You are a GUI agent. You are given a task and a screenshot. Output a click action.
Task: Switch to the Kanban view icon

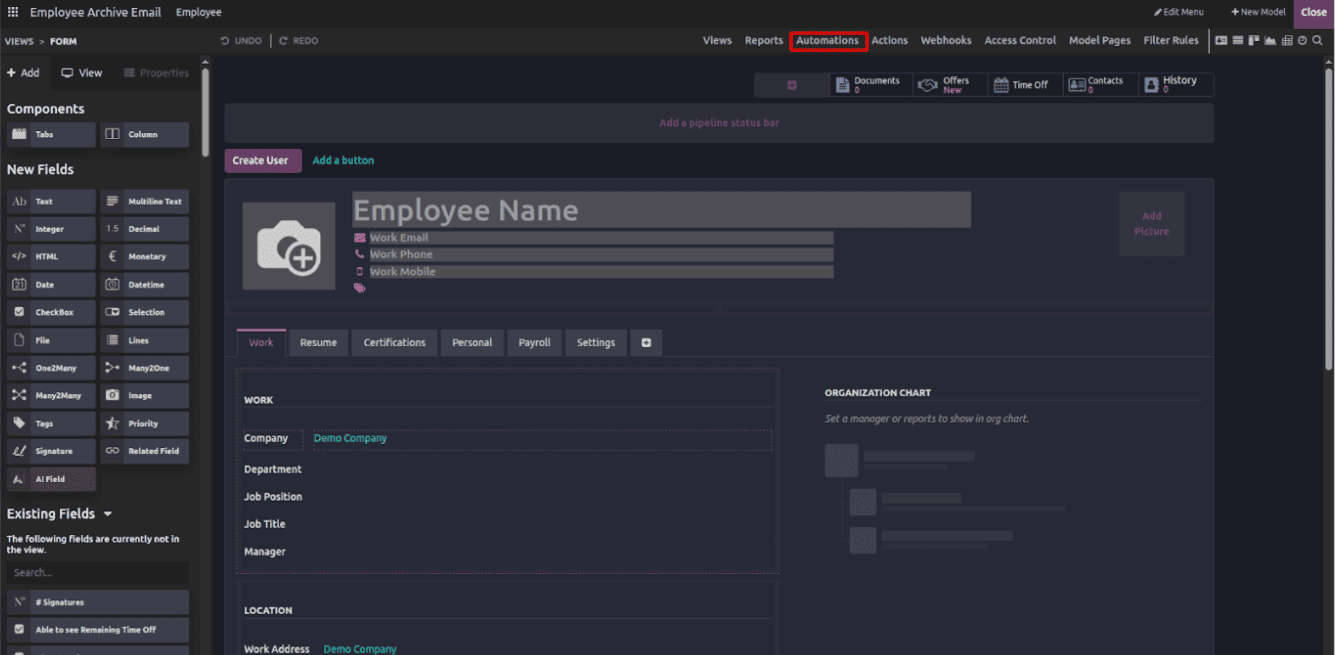point(1254,41)
